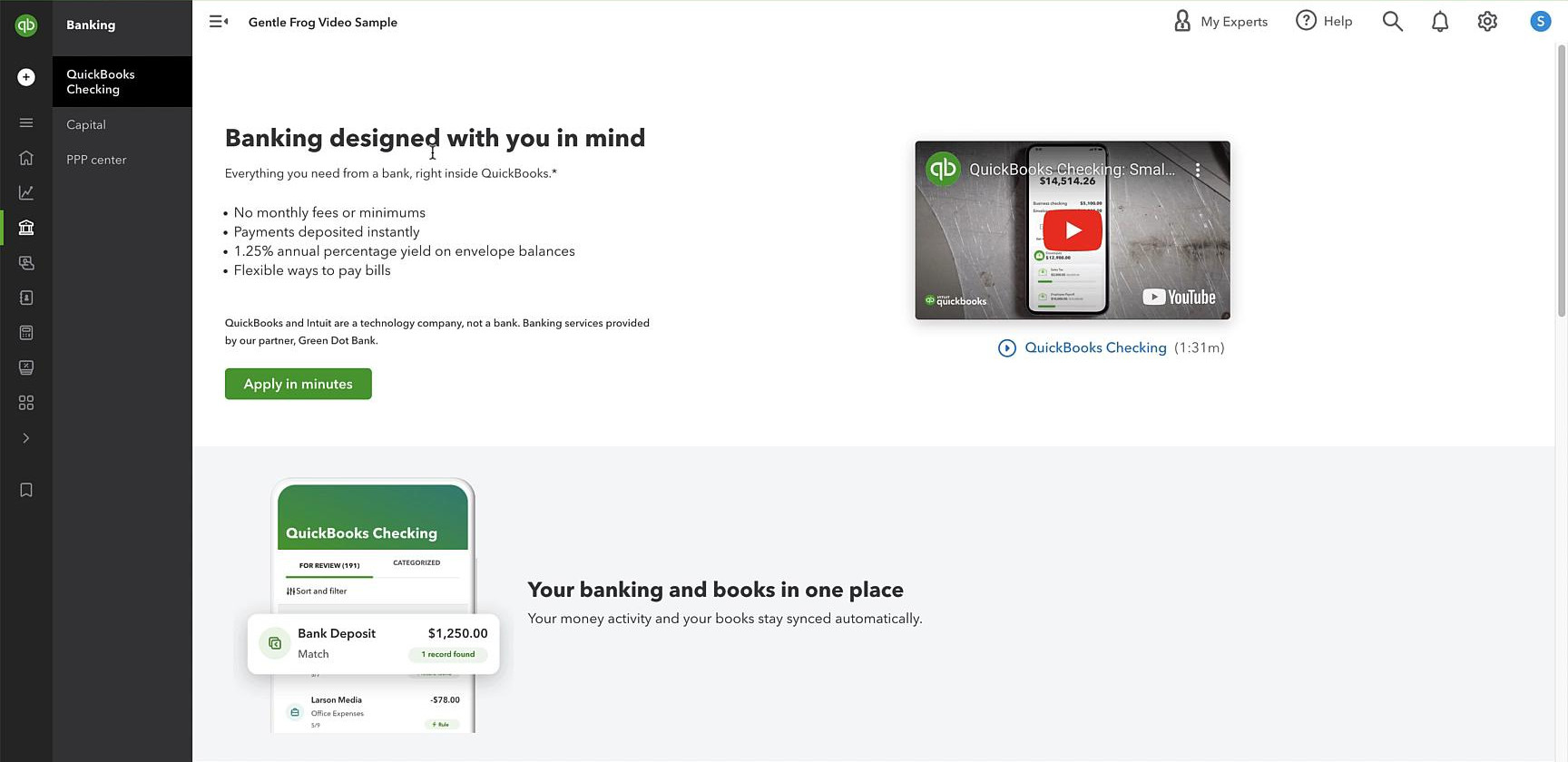This screenshot has height=762, width=1568.
Task: Open the calculator-style icon in left rail
Action: tap(26, 333)
